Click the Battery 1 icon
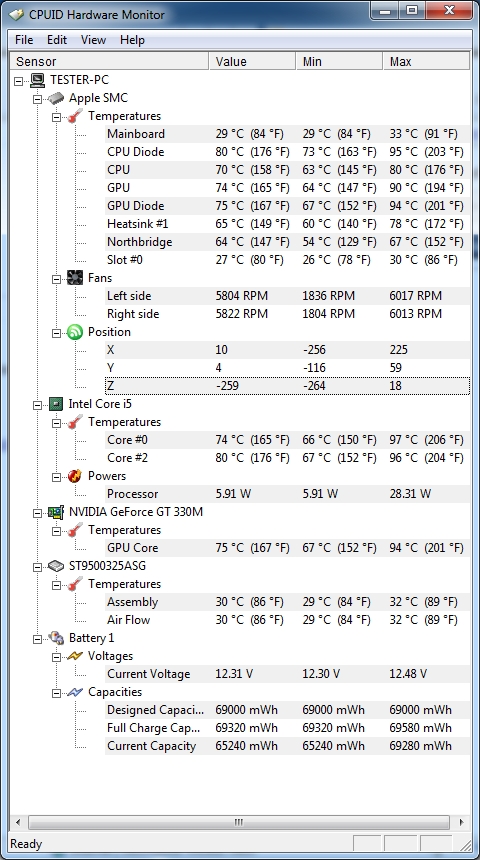This screenshot has height=860, width=480. click(x=56, y=638)
